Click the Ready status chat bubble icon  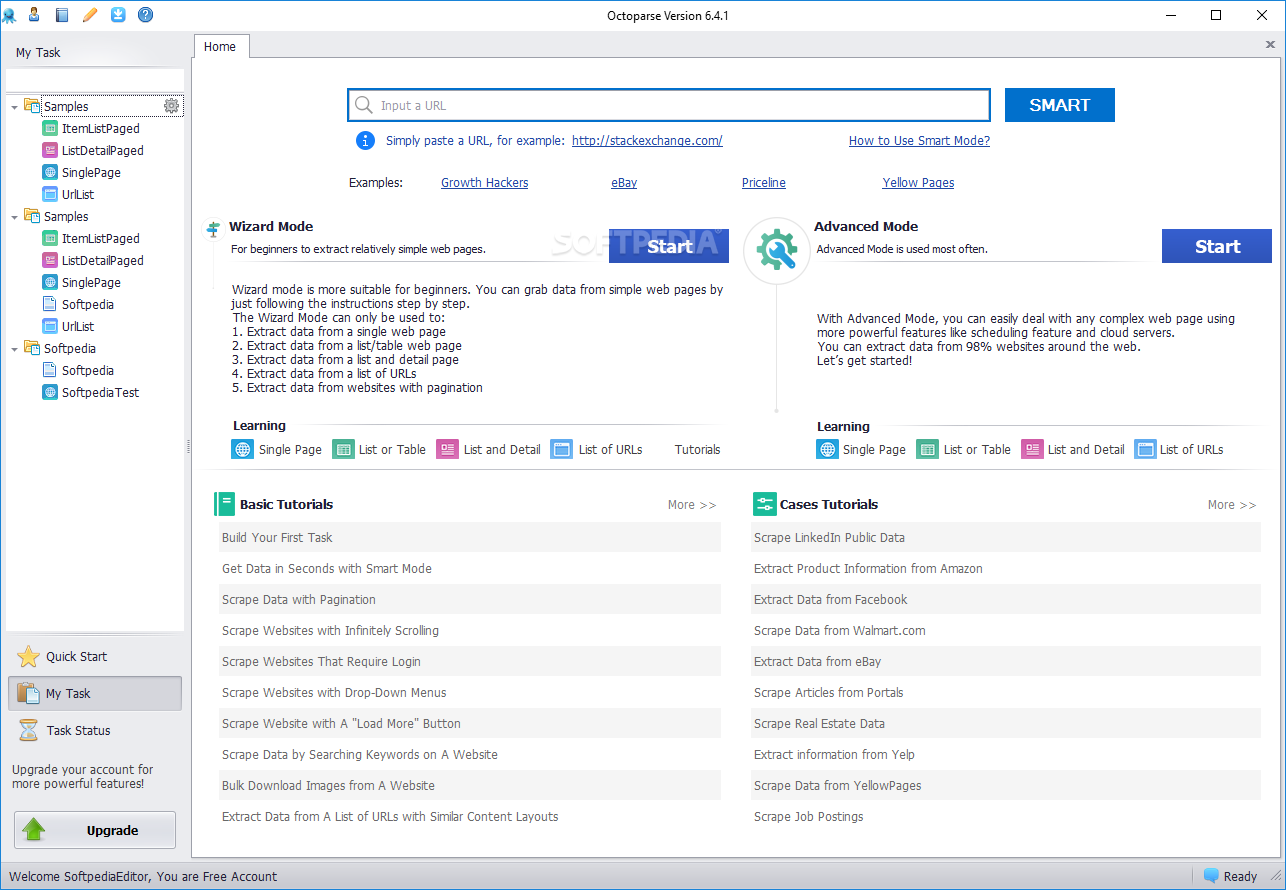pos(1211,876)
